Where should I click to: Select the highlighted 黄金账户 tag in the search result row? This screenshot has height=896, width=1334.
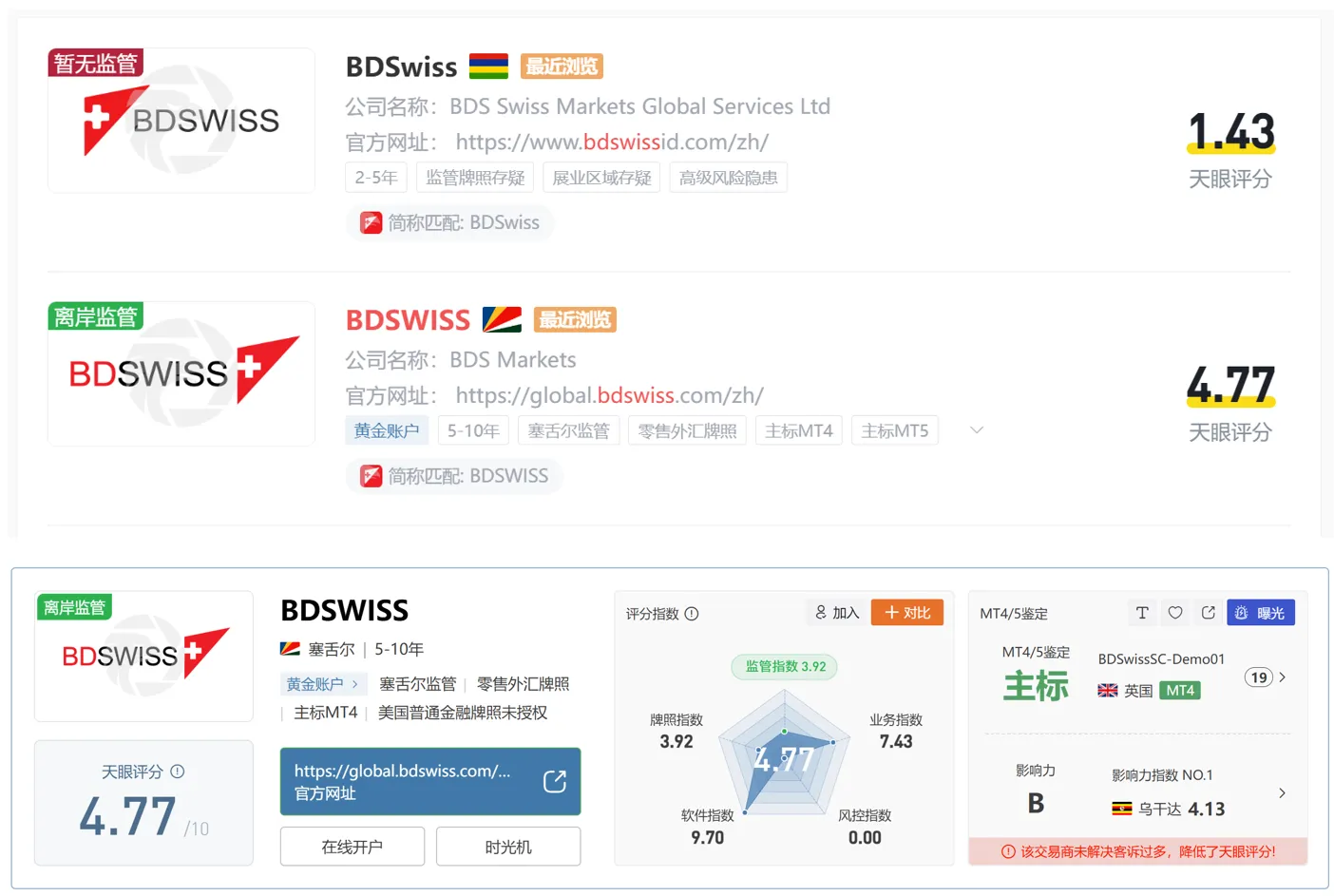387,430
